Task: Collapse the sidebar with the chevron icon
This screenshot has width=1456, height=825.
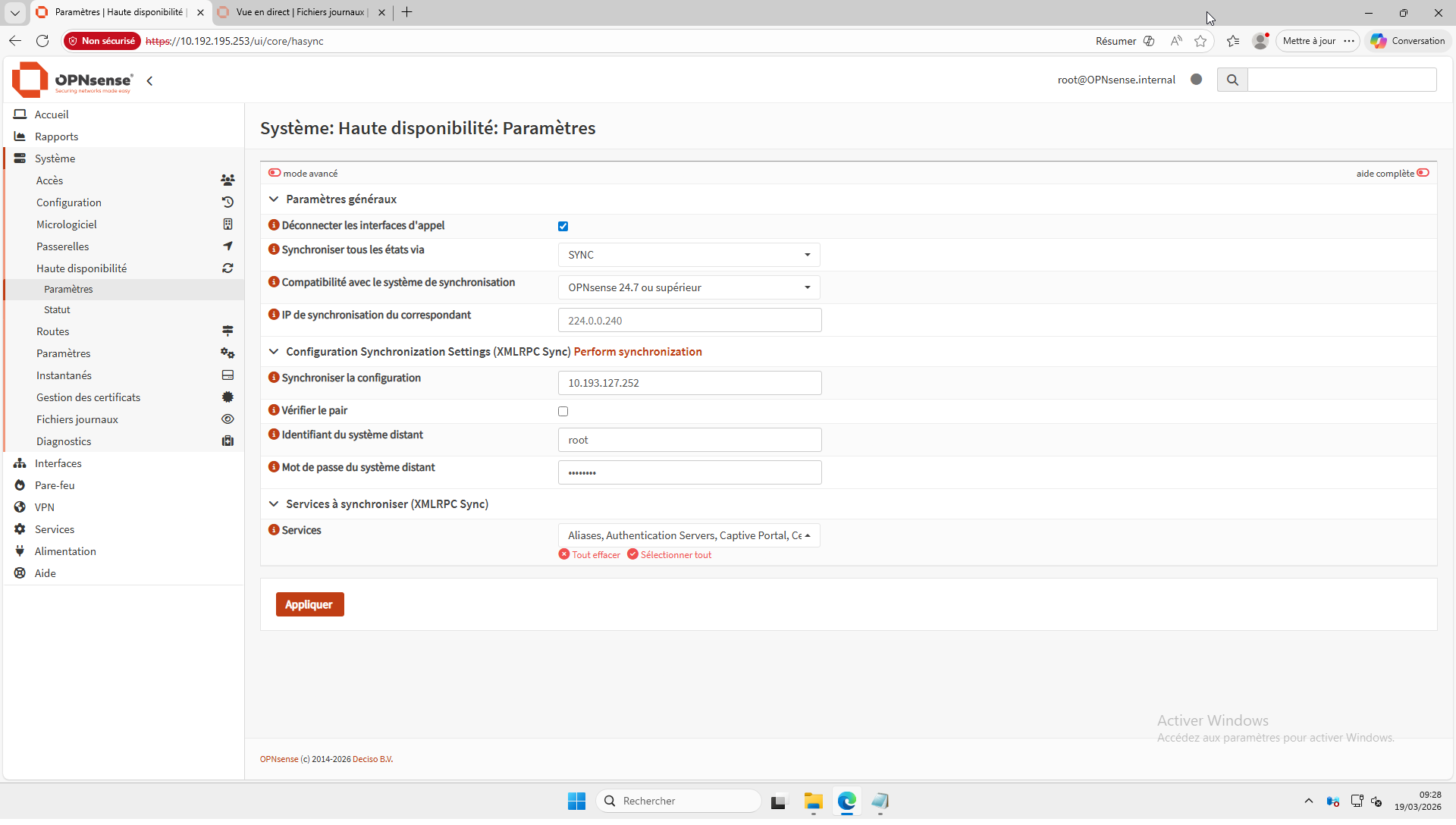Action: click(150, 81)
